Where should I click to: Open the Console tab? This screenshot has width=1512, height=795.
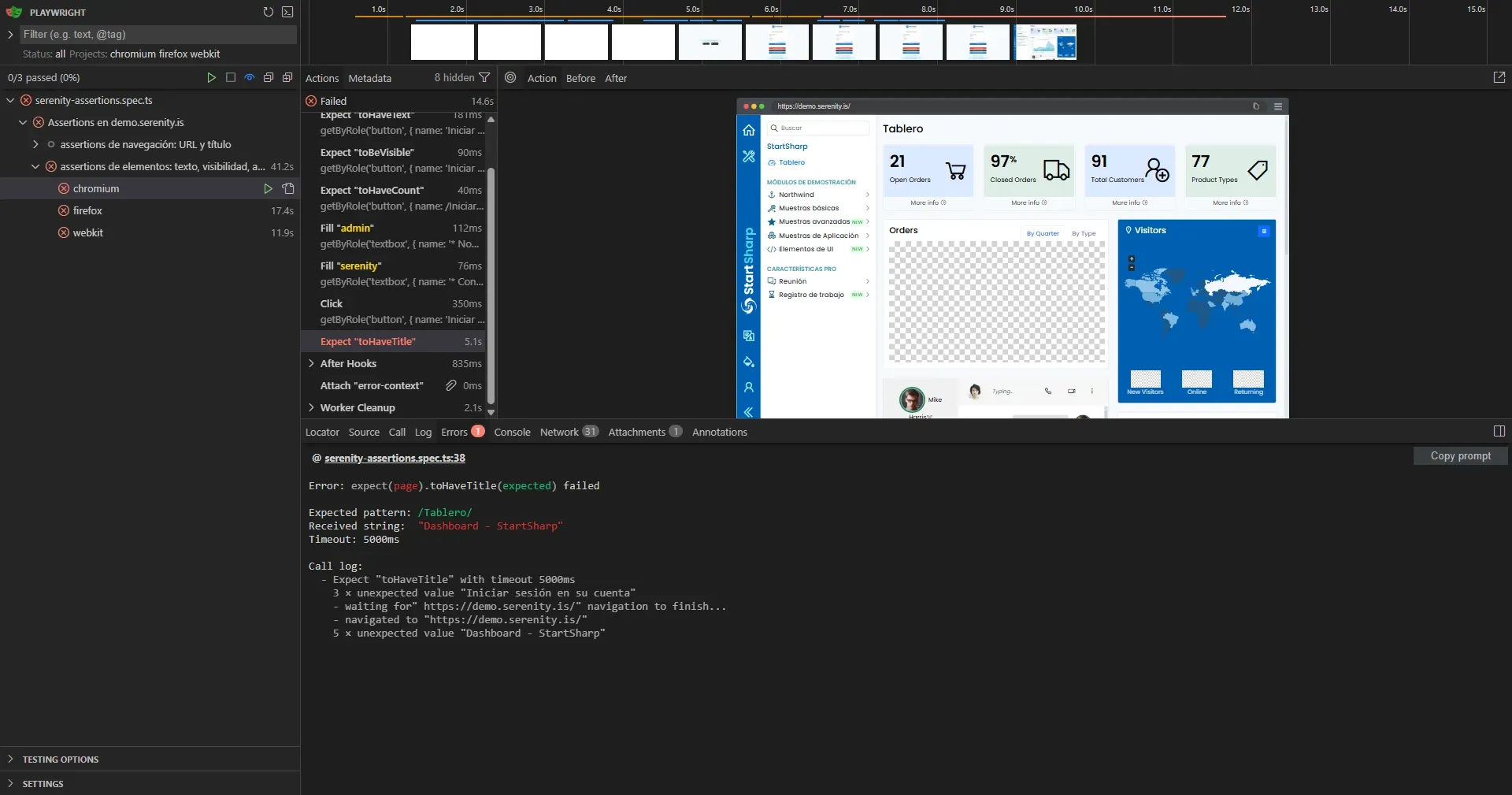pos(512,432)
